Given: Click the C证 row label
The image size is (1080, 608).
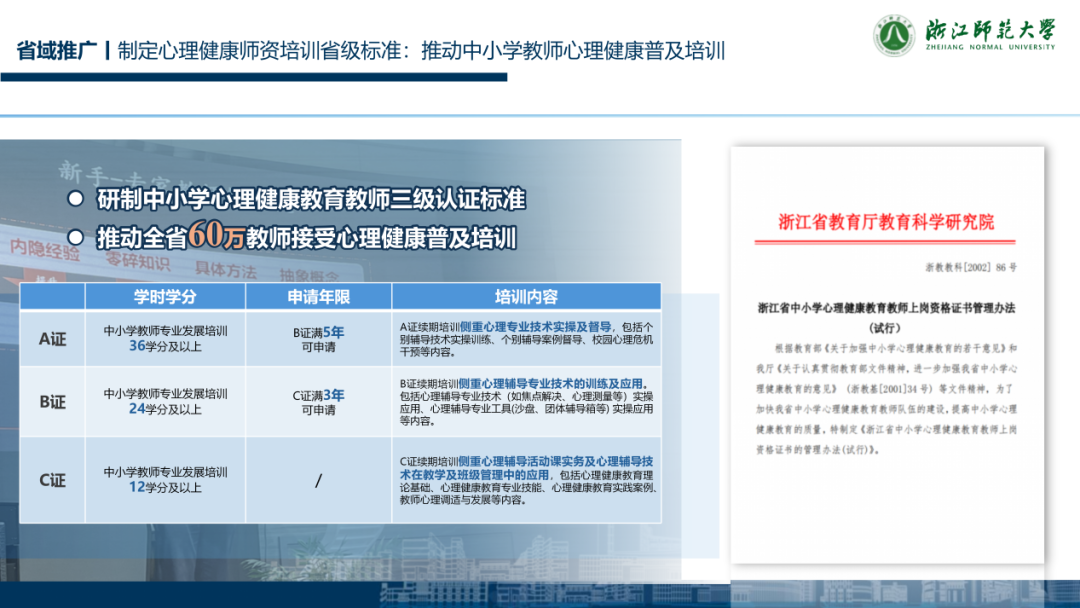Looking at the screenshot, I should 52,480.
